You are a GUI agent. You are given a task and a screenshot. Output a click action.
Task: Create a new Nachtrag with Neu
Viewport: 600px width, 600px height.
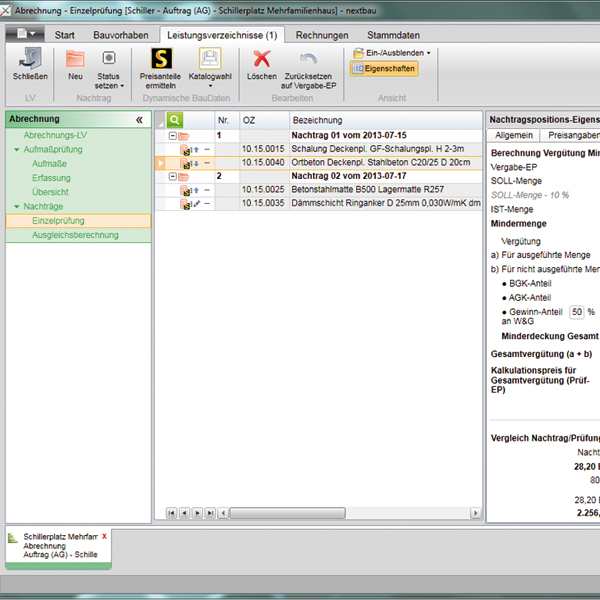(x=75, y=58)
